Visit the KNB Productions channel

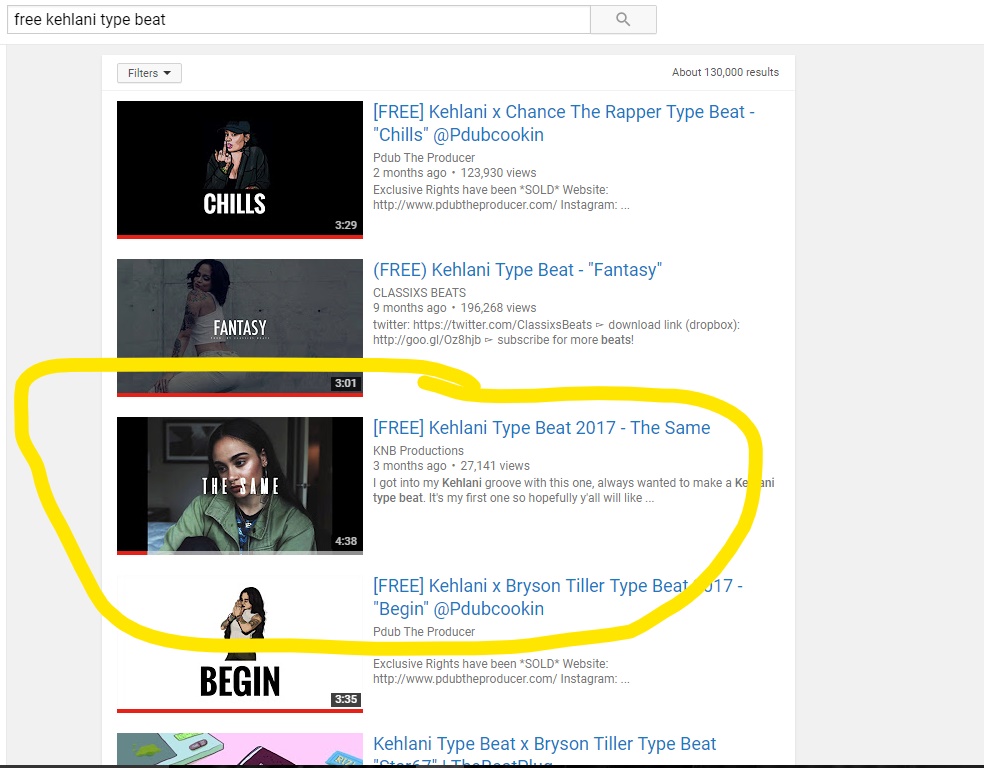(418, 451)
